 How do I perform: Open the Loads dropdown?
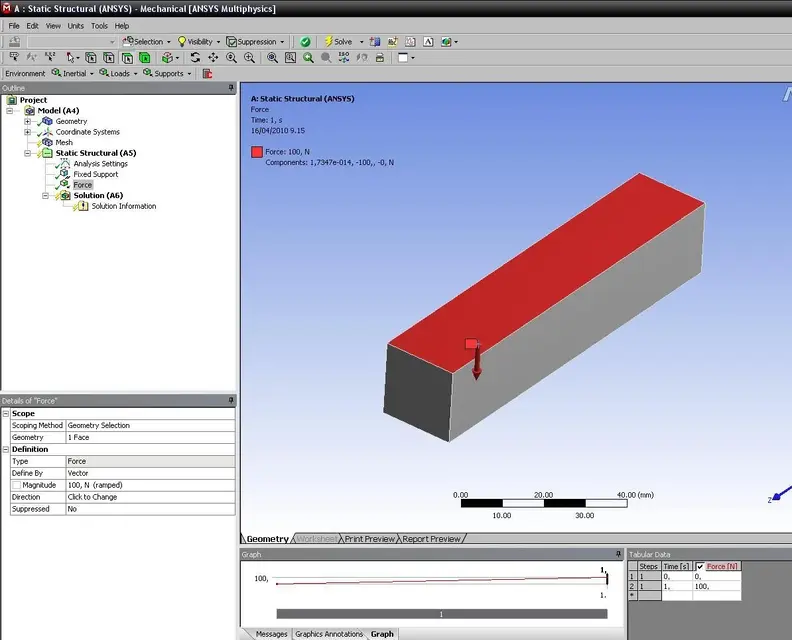pyautogui.click(x=119, y=74)
